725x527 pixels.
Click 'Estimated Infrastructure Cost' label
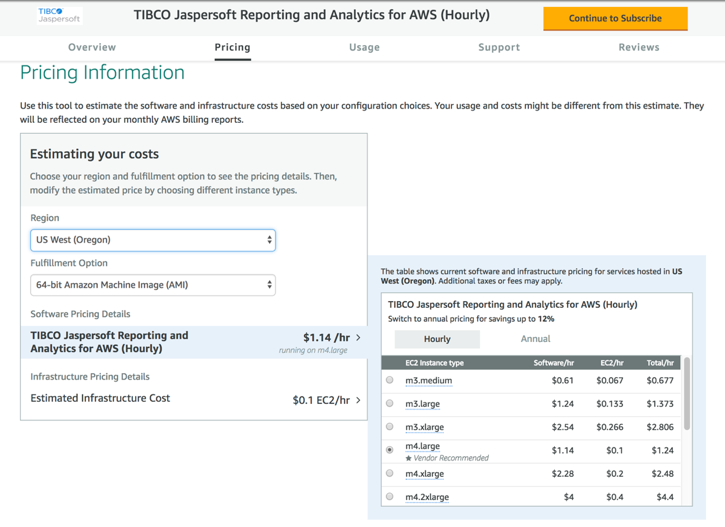[100, 398]
